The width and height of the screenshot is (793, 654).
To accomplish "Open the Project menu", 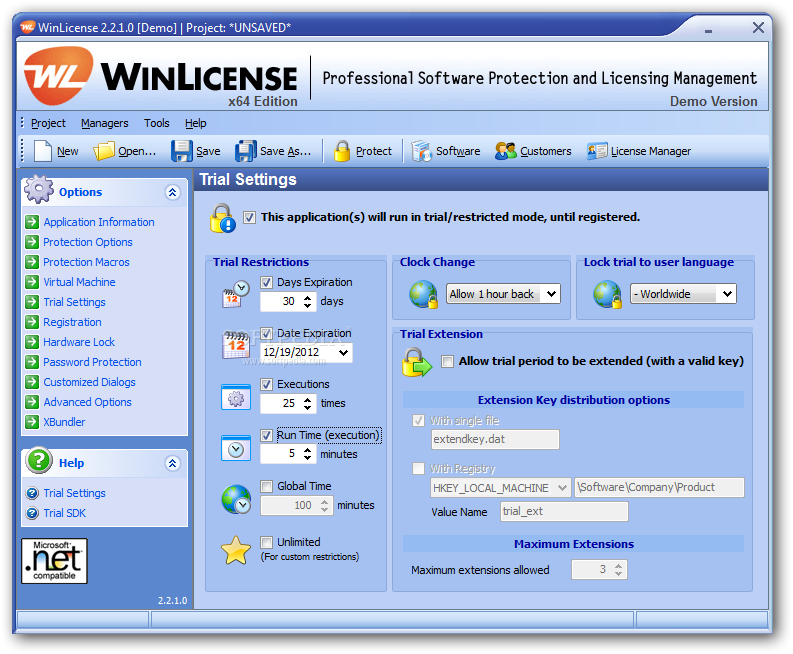I will click(x=48, y=123).
